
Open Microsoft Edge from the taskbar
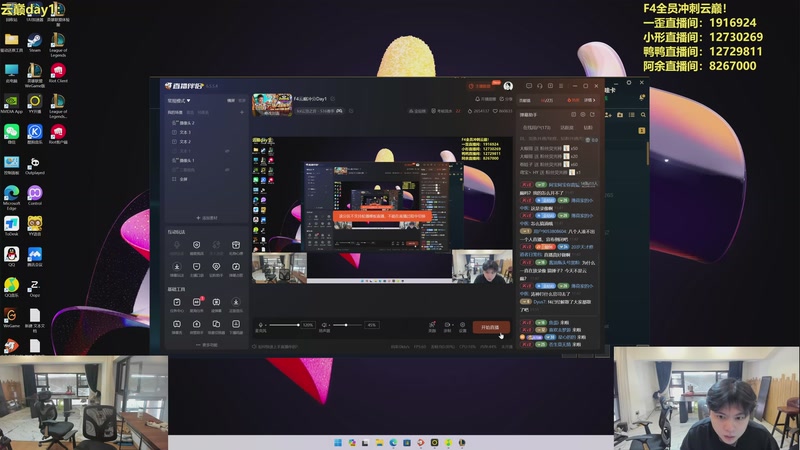pyautogui.click(x=393, y=442)
